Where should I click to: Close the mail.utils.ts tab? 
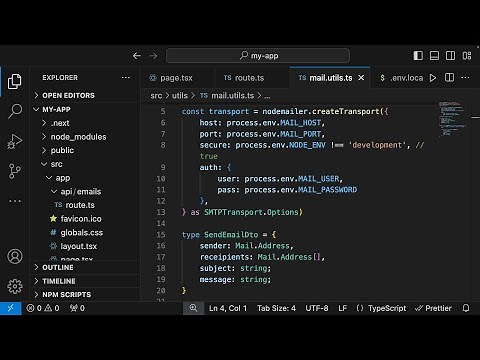(361, 78)
